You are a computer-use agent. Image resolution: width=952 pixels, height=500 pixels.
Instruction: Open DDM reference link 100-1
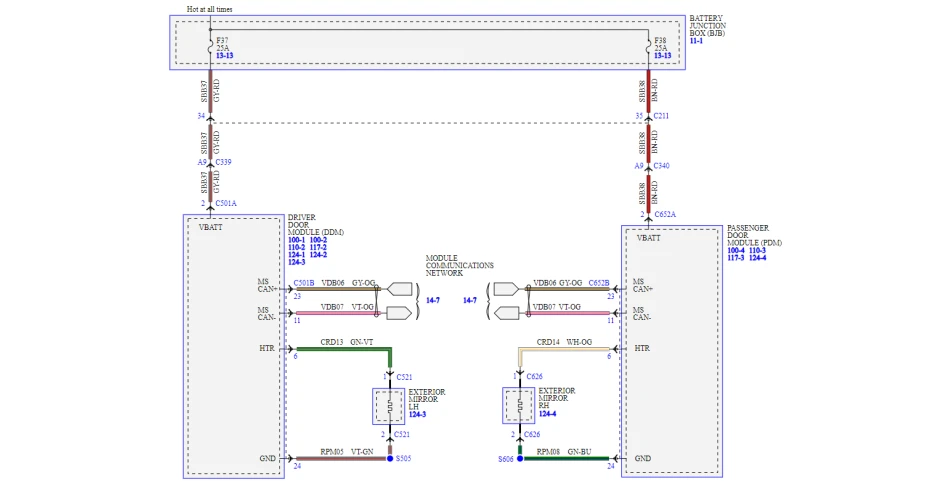296,240
